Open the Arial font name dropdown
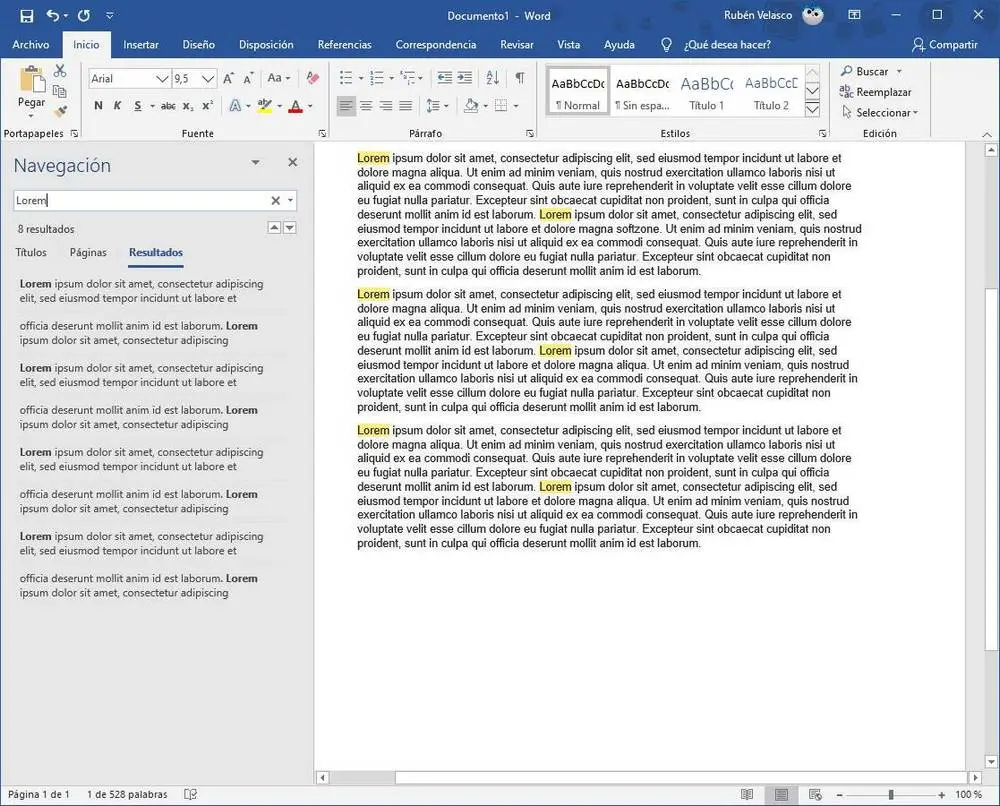 [162, 79]
